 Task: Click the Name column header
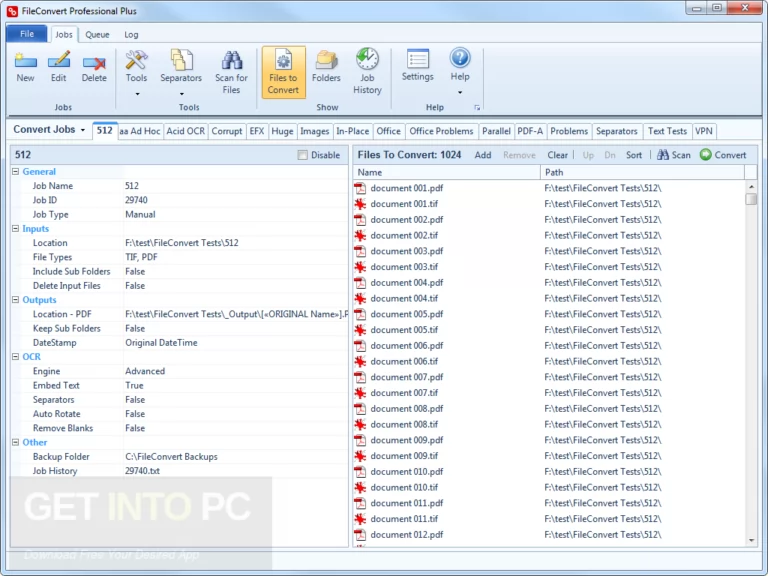(446, 172)
